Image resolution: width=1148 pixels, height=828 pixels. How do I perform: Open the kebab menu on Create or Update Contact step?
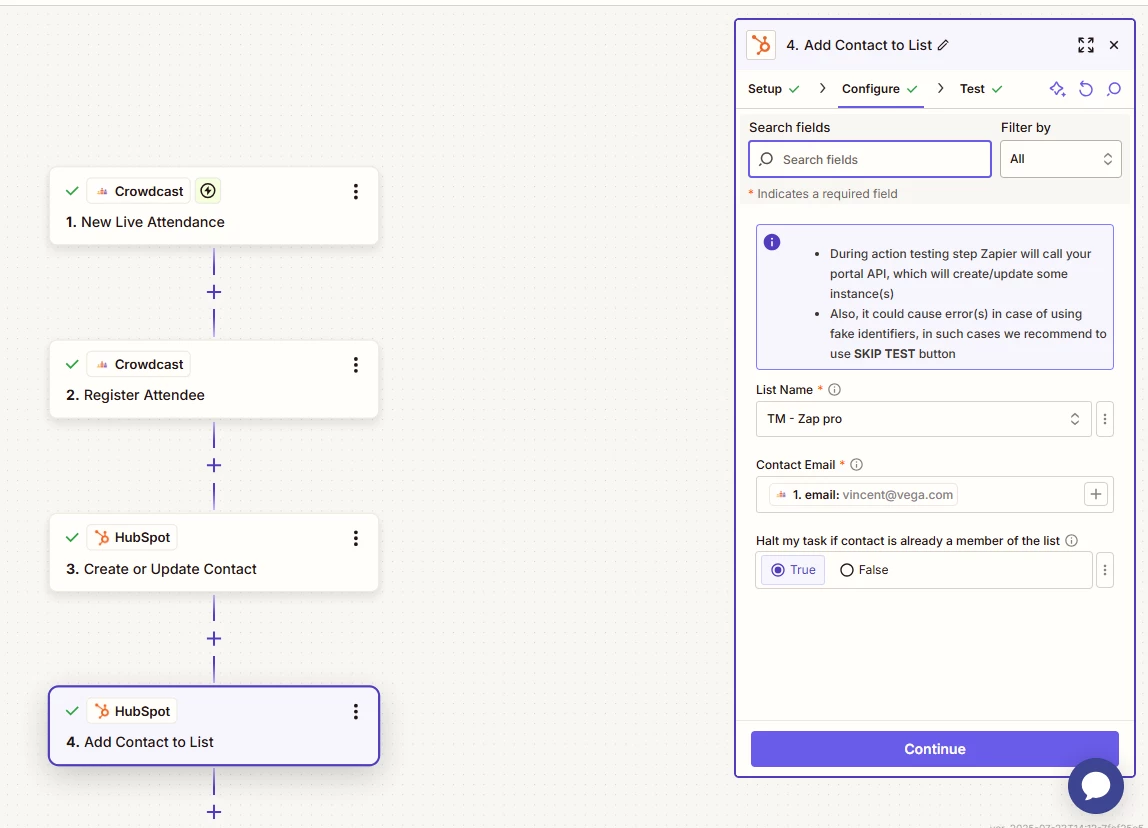click(x=356, y=538)
